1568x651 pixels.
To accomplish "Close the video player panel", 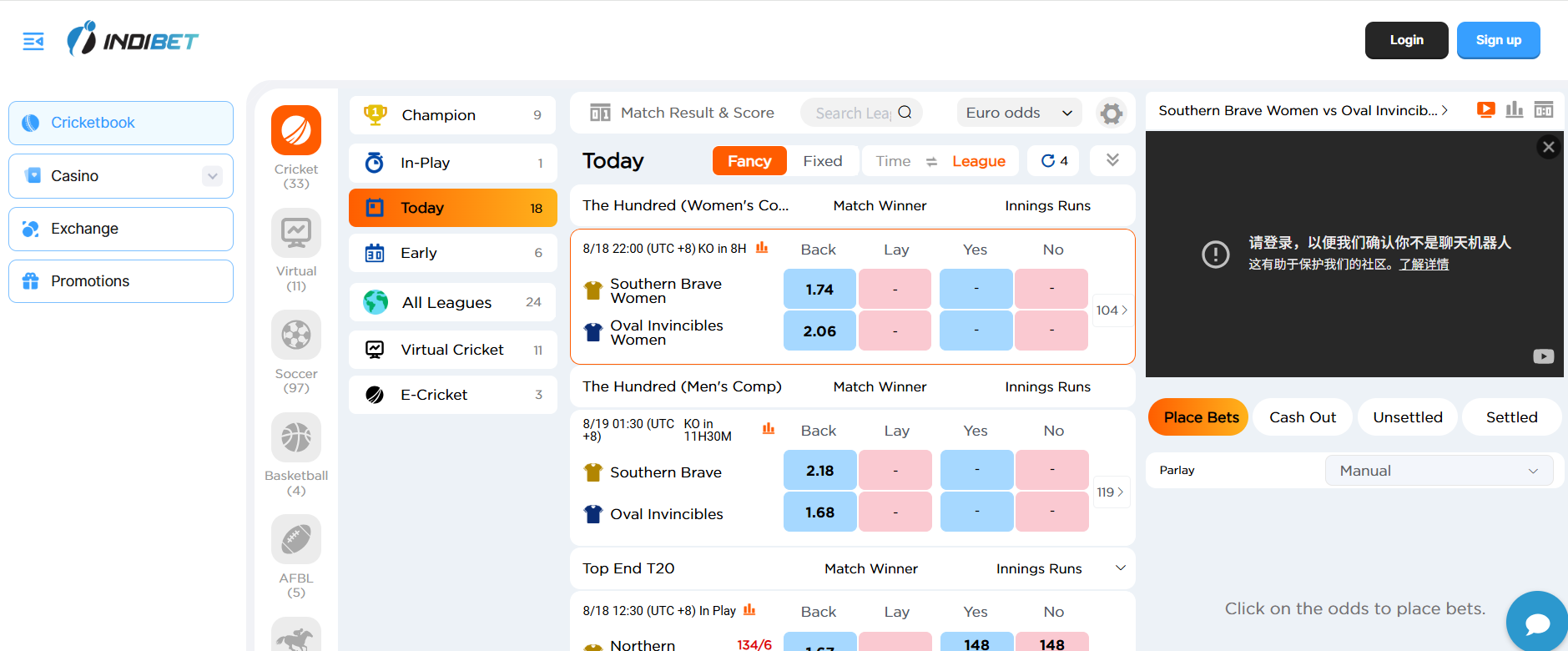I will [1549, 147].
